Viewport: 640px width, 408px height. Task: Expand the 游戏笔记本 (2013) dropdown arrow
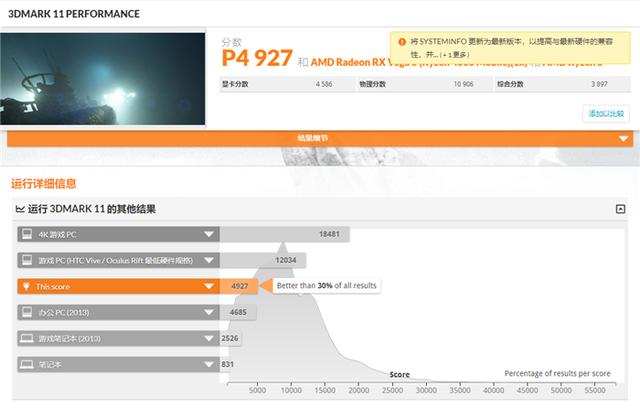point(209,339)
